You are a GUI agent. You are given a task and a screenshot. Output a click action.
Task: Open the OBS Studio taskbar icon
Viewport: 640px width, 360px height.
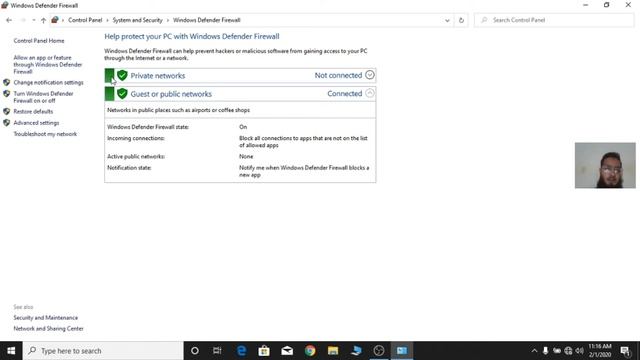tap(379, 351)
